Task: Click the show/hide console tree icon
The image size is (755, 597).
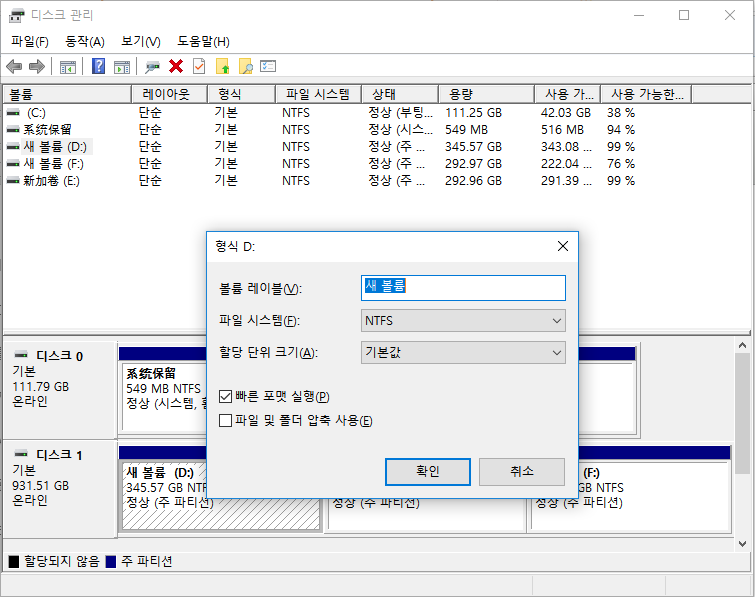Action: tap(67, 67)
